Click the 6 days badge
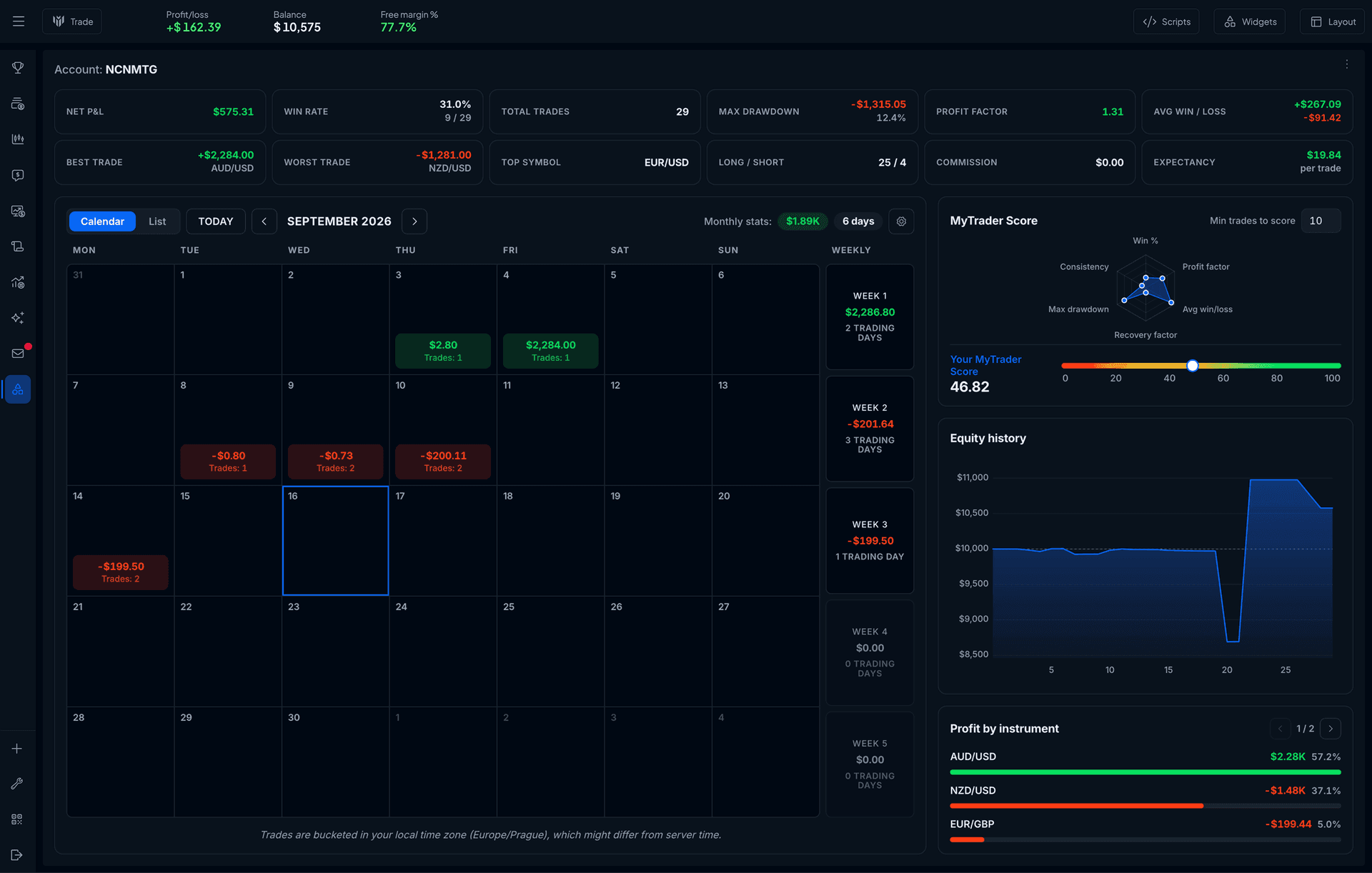The width and height of the screenshot is (1372, 873). pyautogui.click(x=858, y=221)
